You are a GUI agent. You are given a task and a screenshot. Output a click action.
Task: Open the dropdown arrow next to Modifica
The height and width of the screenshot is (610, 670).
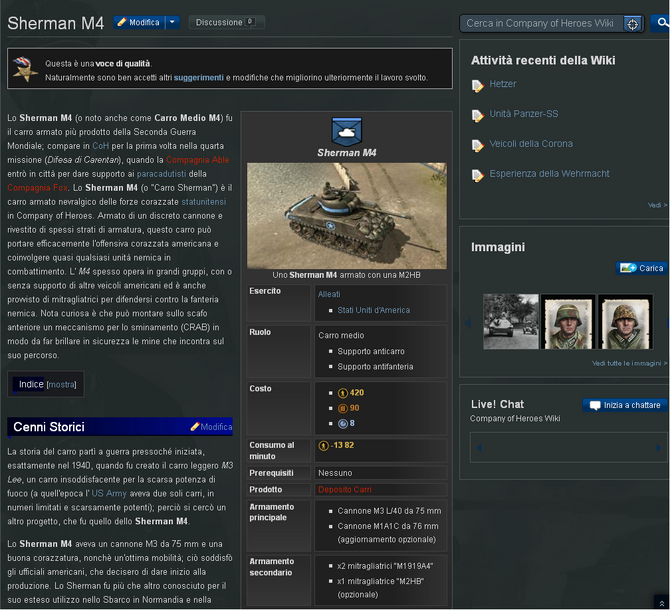pyautogui.click(x=172, y=22)
